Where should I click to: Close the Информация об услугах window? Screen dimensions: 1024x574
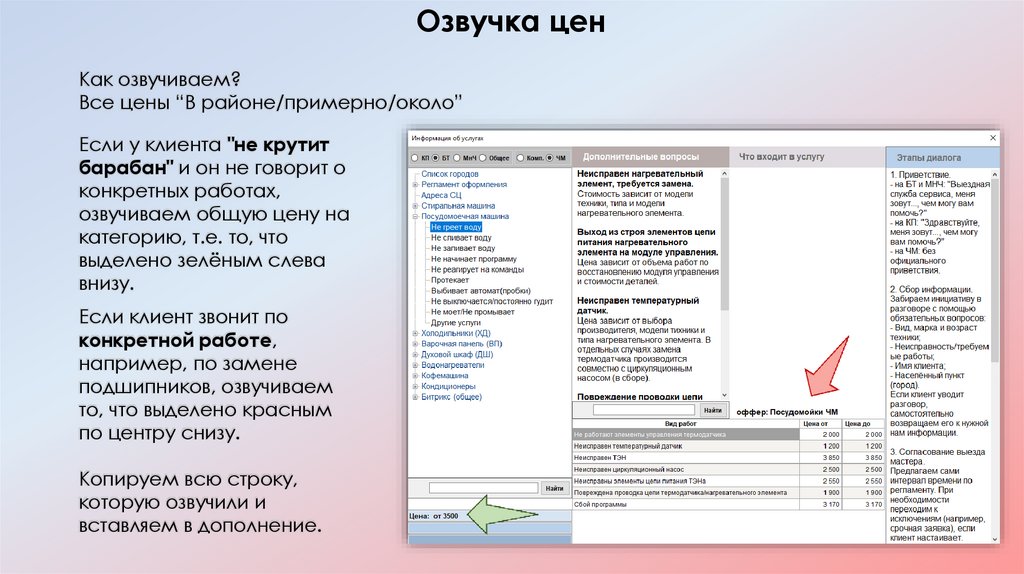(x=993, y=138)
